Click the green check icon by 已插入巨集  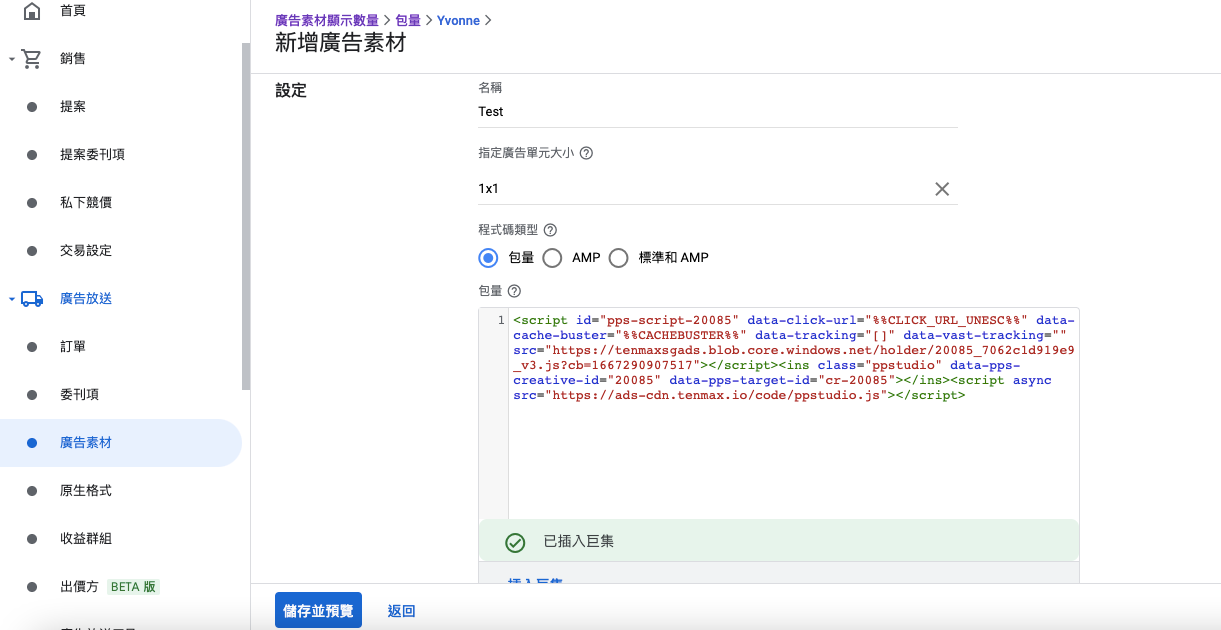point(515,542)
